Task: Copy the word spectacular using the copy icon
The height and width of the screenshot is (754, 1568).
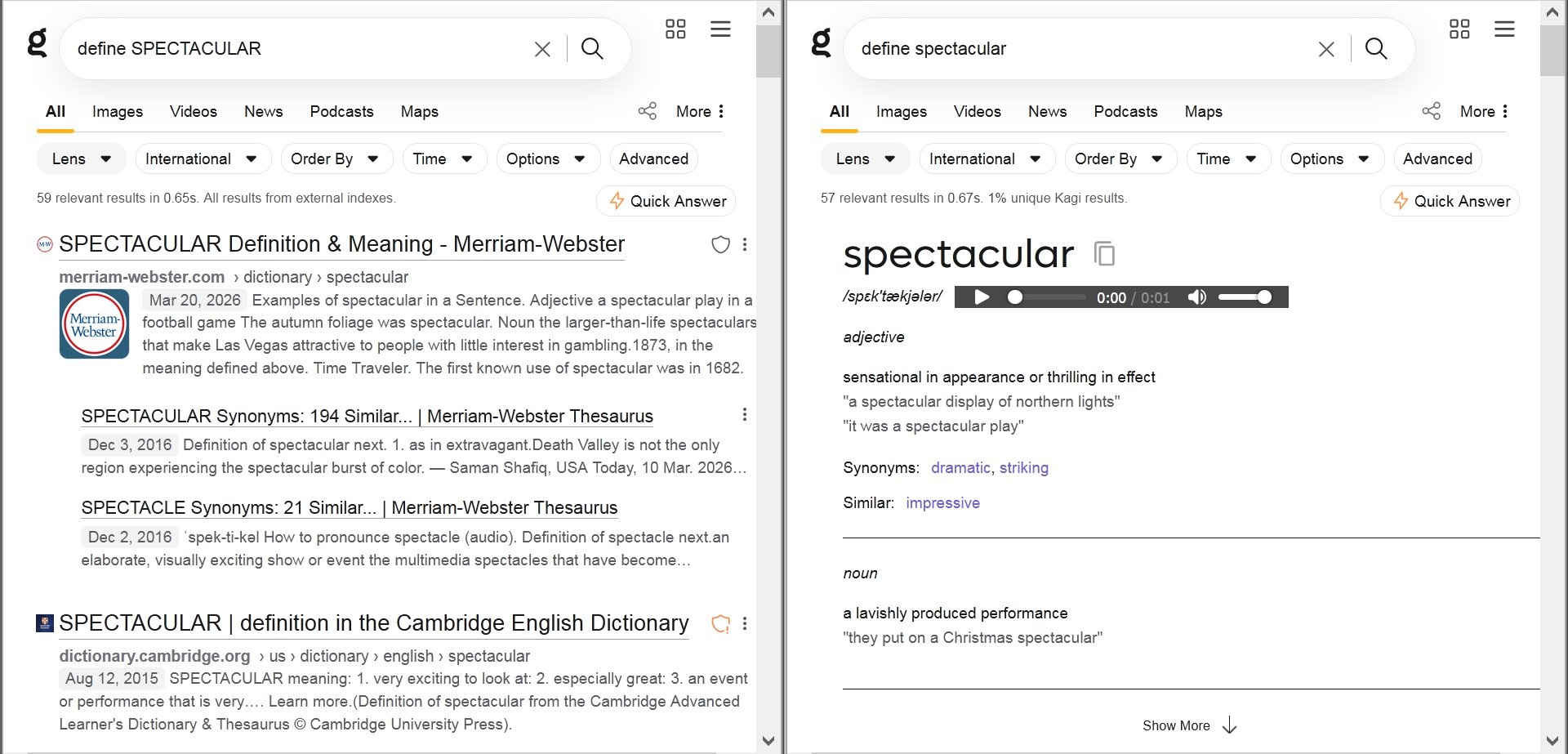Action: point(1105,254)
